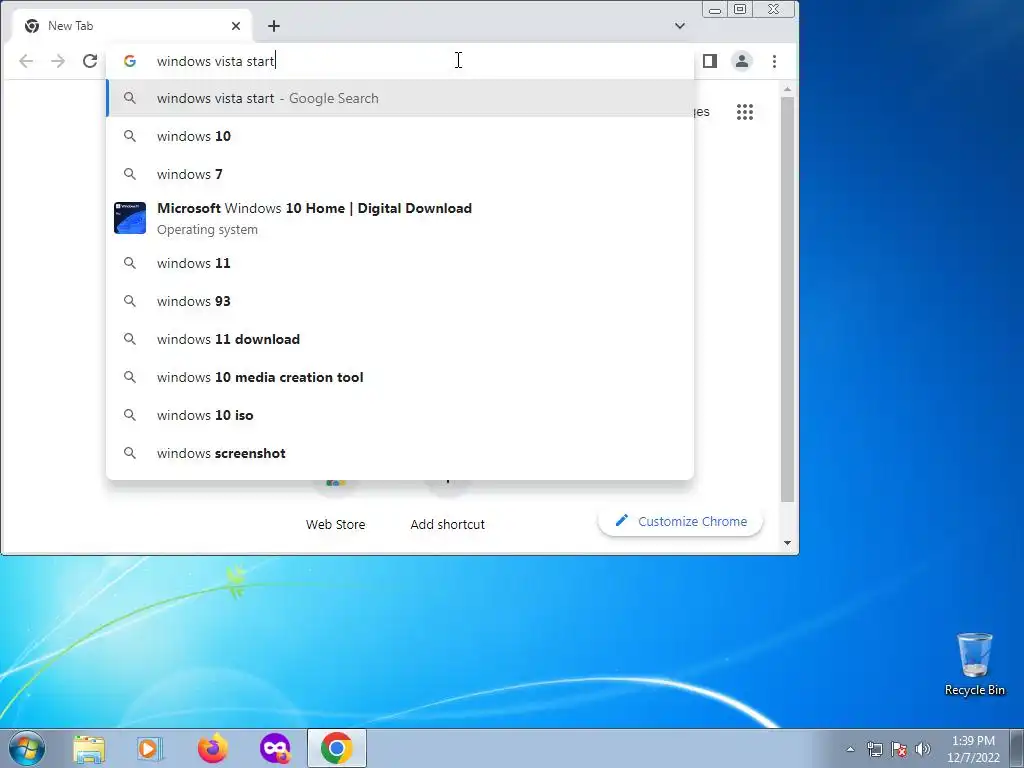Viewport: 1024px width, 768px height.
Task: Select the Recycle Bin desktop icon
Action: (974, 664)
